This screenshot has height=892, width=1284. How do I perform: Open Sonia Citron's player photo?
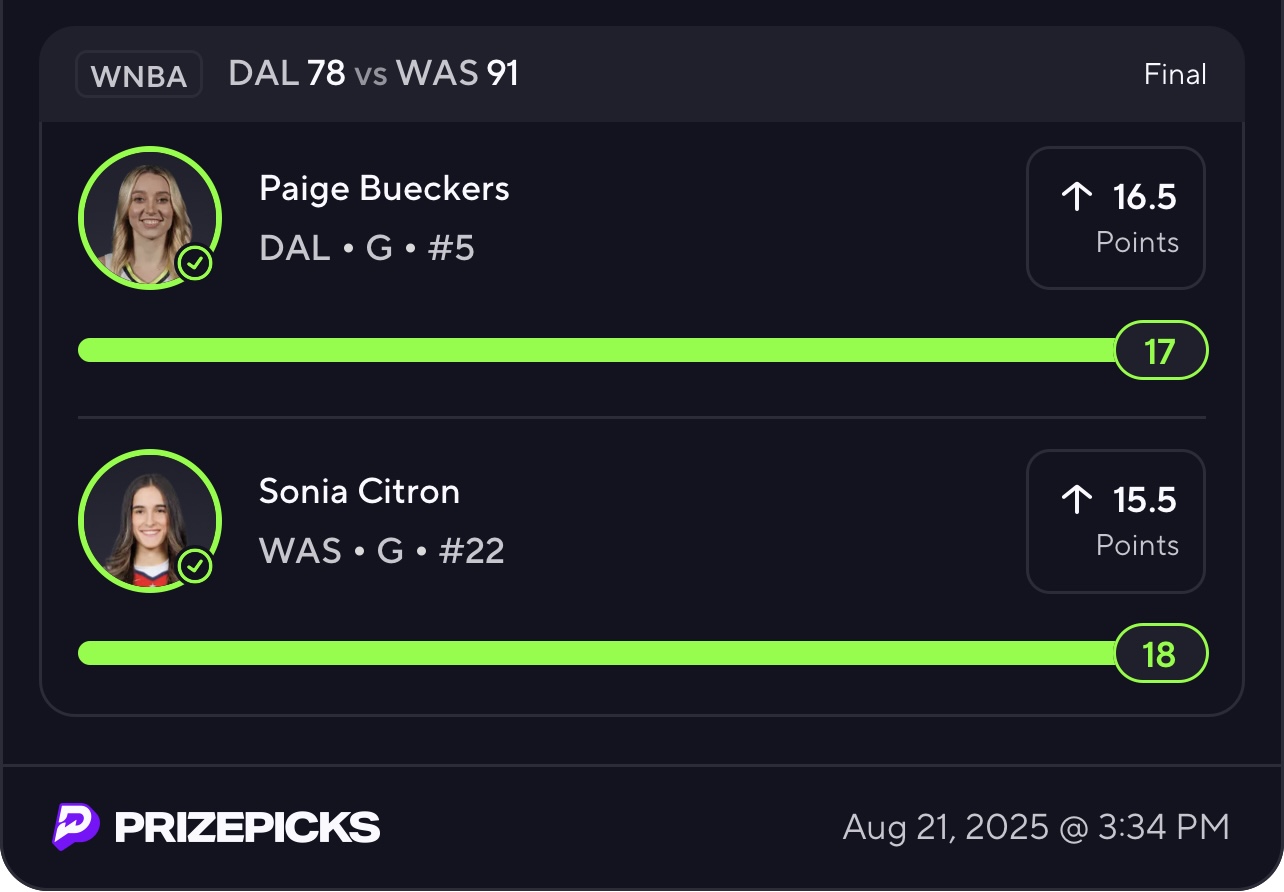pos(148,521)
